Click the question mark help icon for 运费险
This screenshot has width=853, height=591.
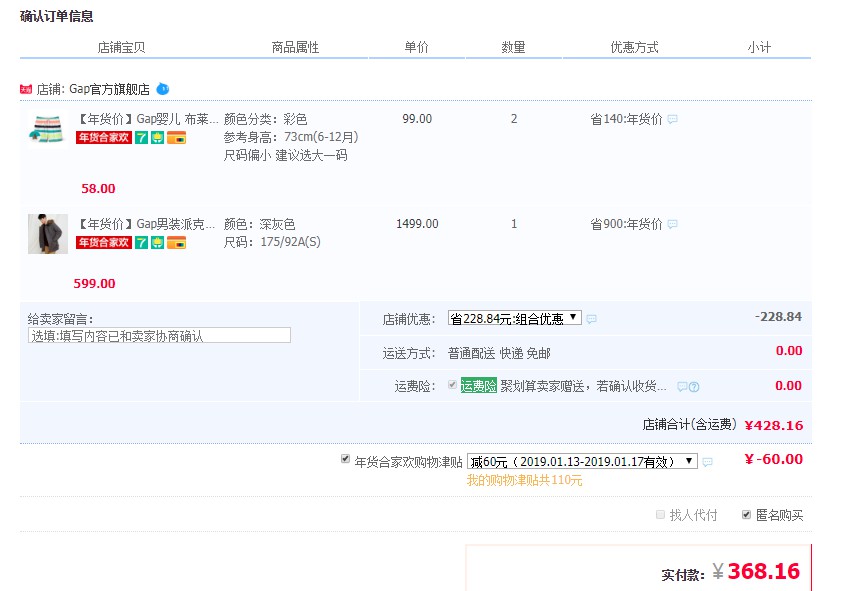pyautogui.click(x=694, y=387)
